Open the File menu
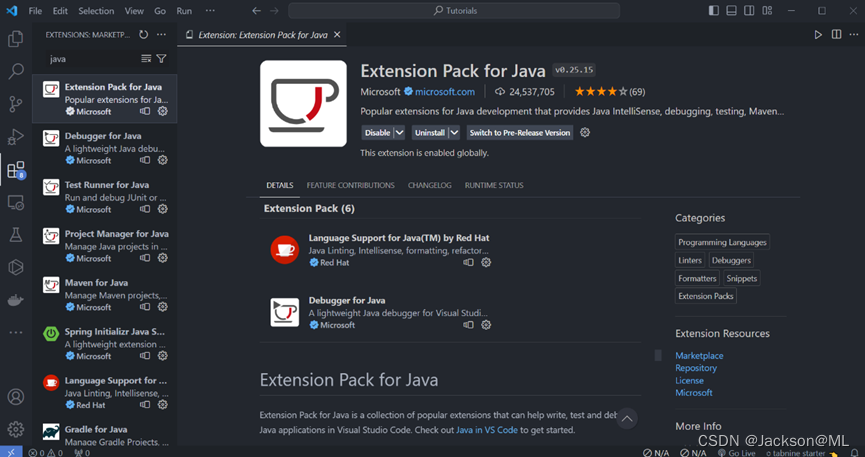This screenshot has height=457, width=865. (x=35, y=10)
